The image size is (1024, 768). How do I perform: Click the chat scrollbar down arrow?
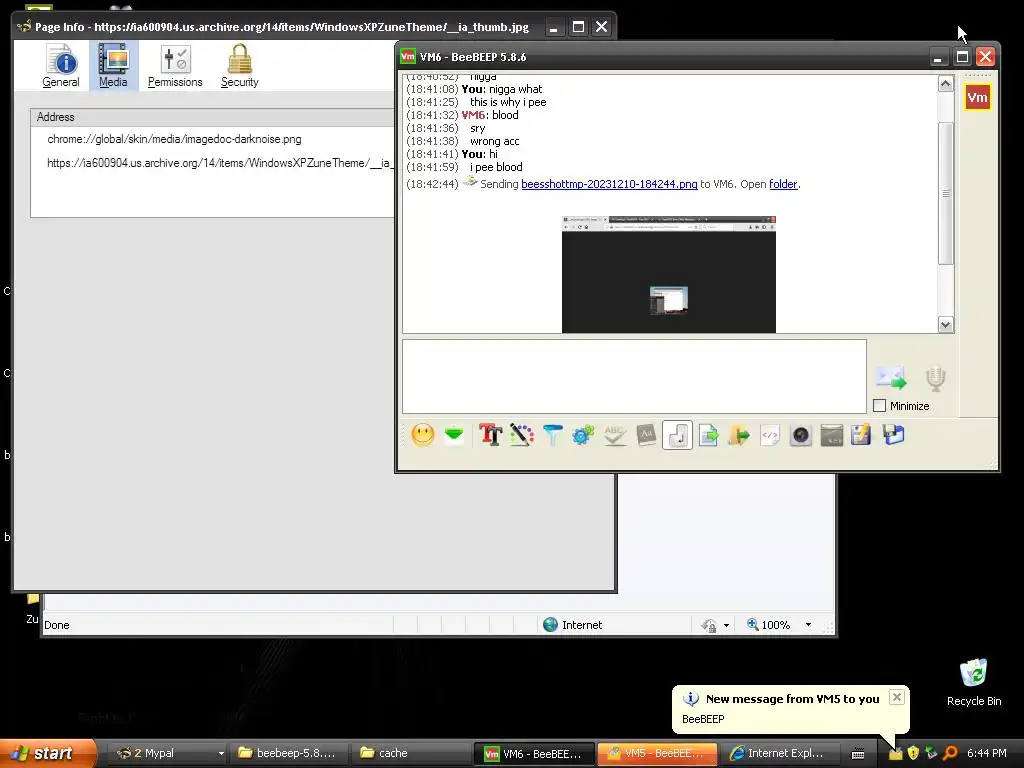tap(946, 325)
